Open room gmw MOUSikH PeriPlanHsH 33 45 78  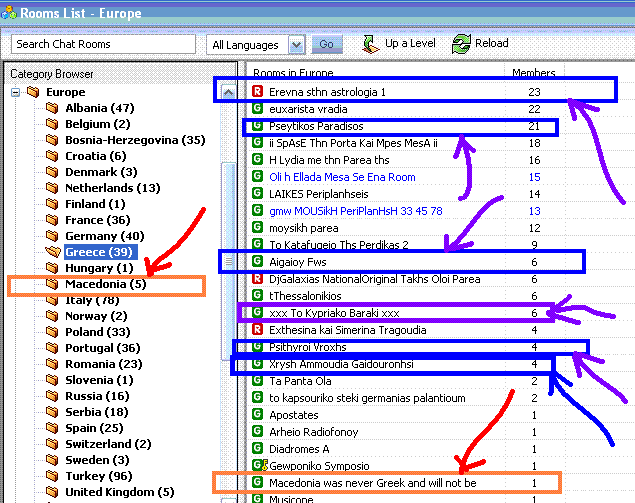click(356, 211)
